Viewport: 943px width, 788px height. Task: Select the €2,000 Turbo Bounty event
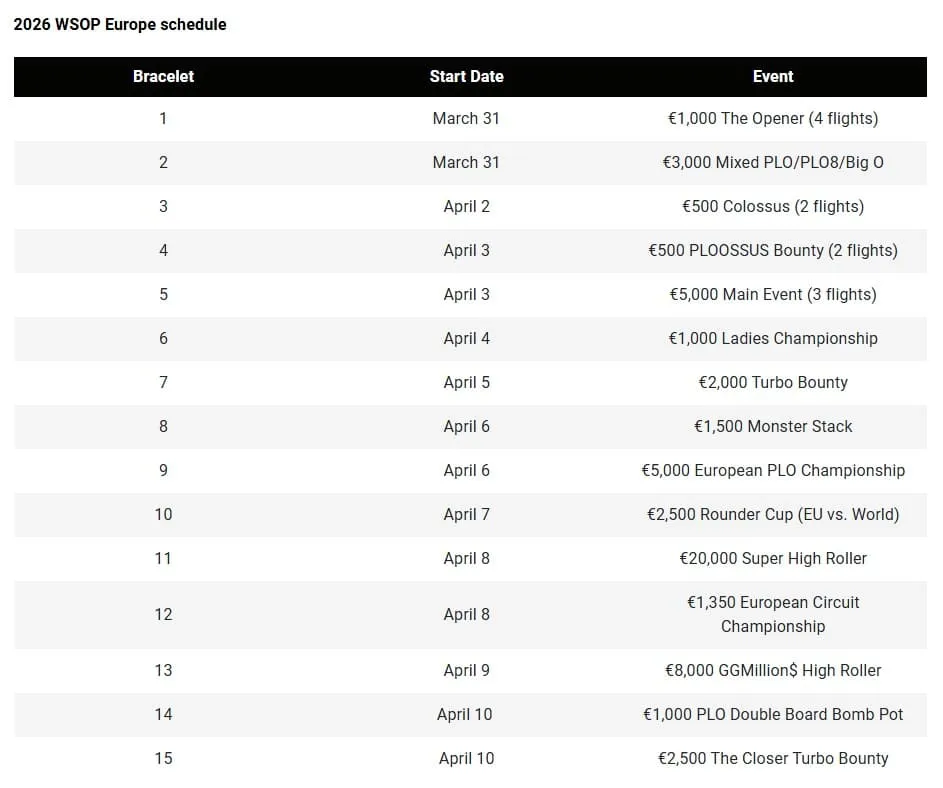(772, 382)
